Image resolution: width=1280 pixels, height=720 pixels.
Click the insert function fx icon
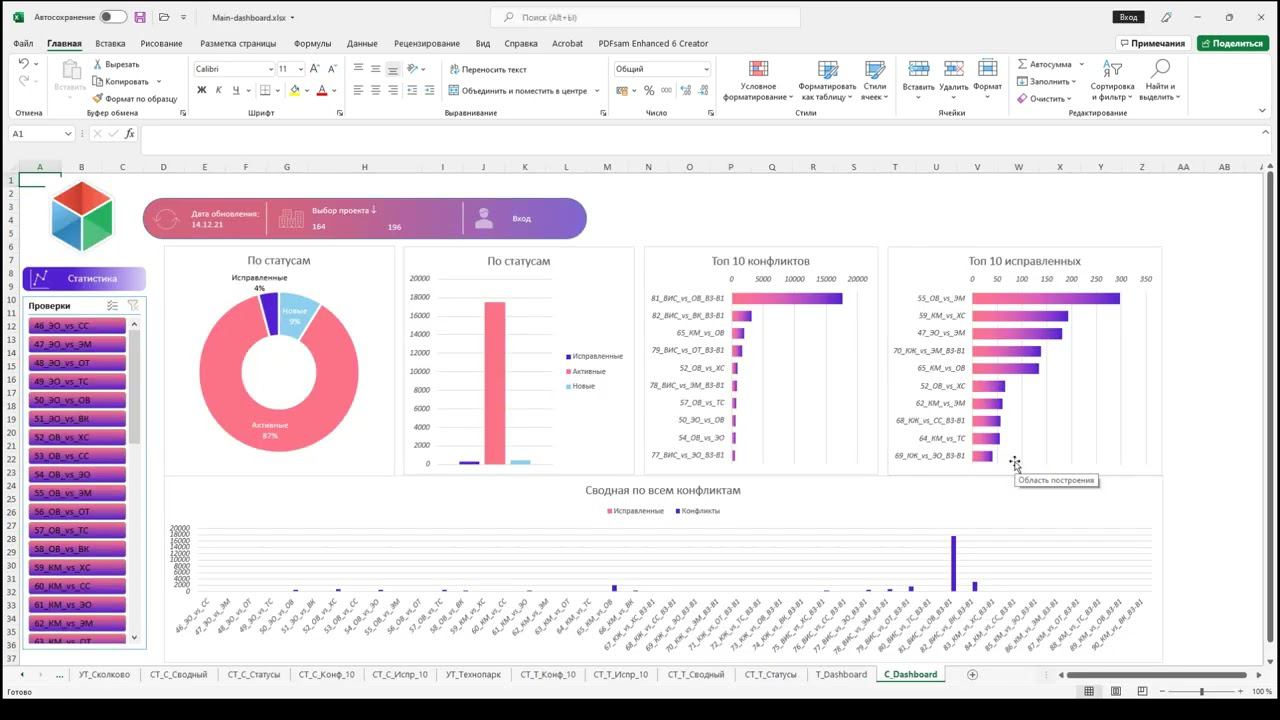130,134
